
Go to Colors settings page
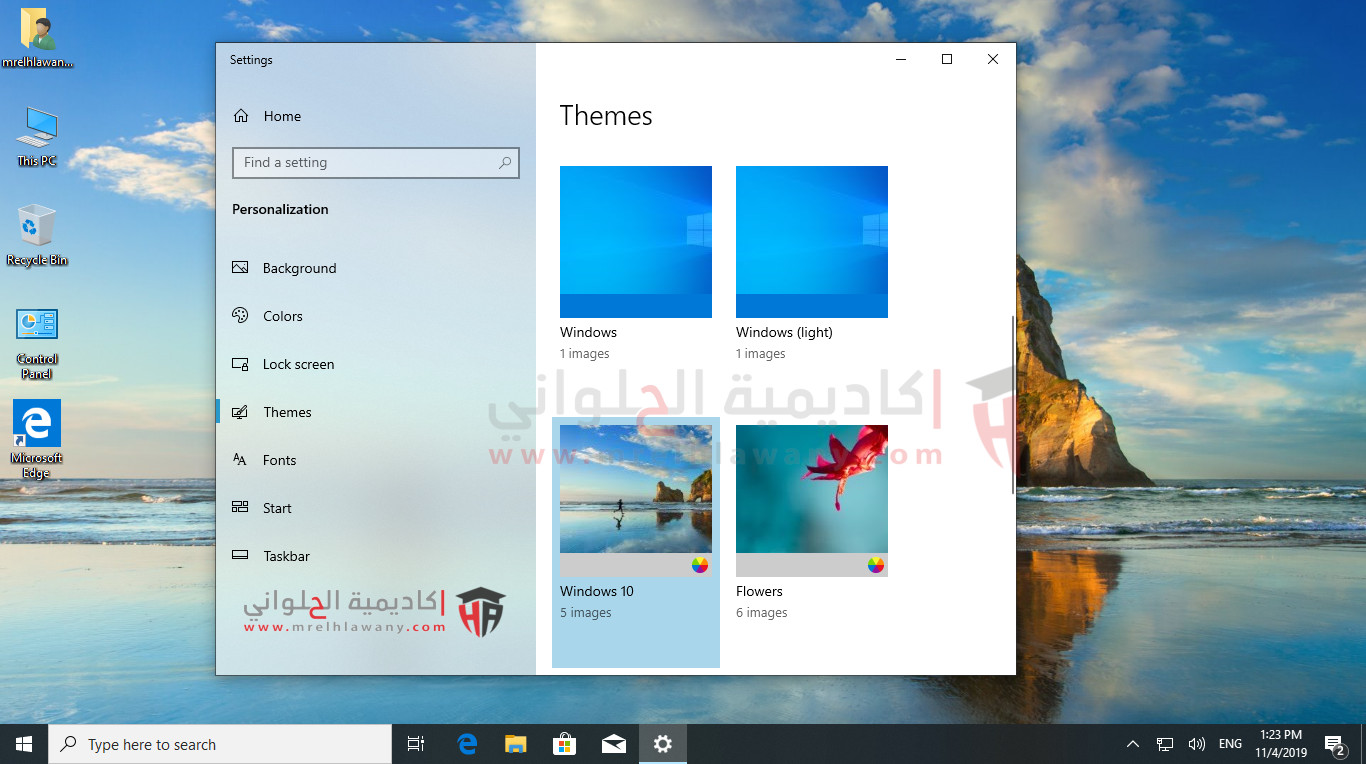pyautogui.click(x=282, y=316)
